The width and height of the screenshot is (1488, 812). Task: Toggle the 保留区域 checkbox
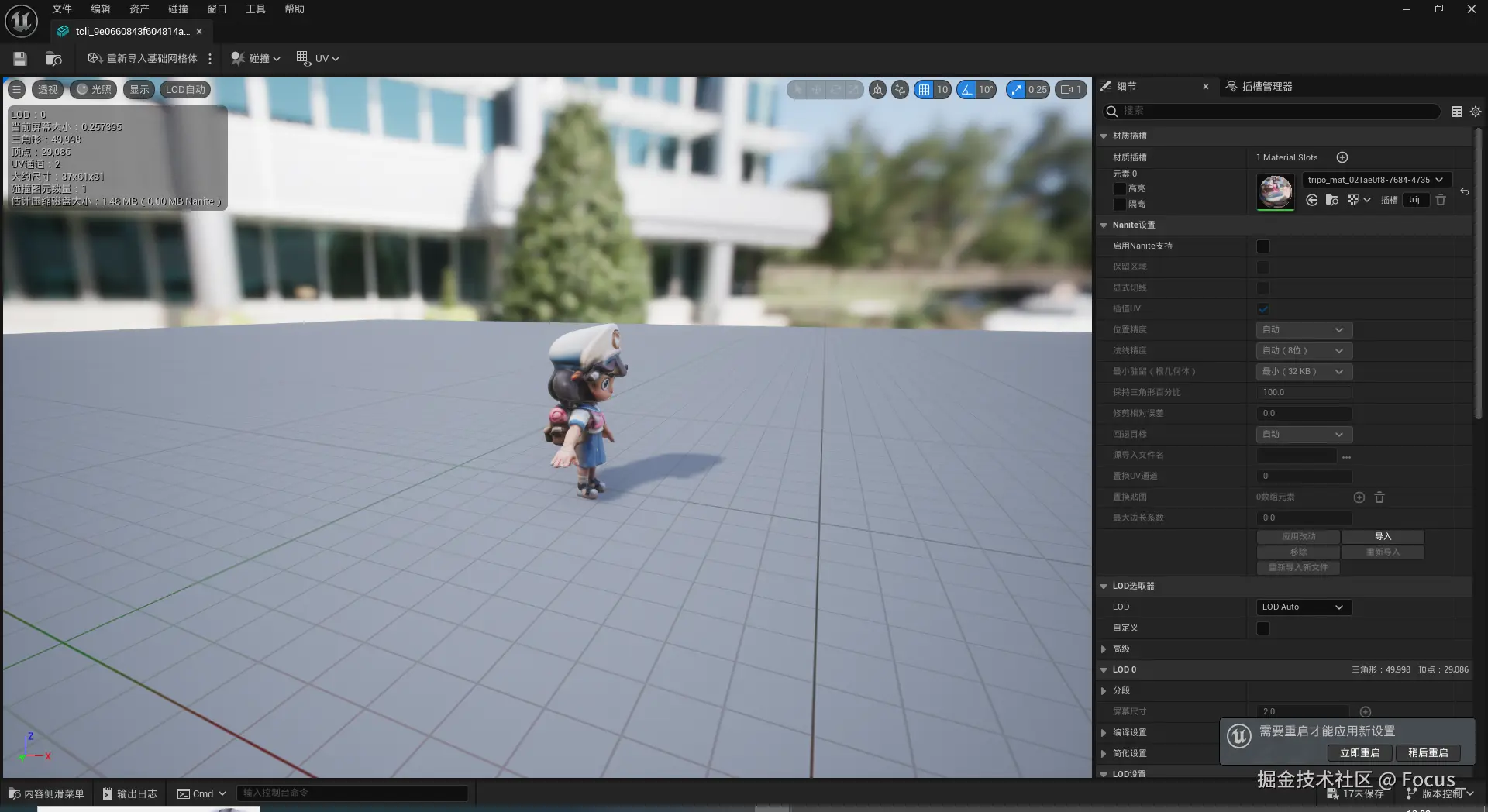(x=1263, y=267)
